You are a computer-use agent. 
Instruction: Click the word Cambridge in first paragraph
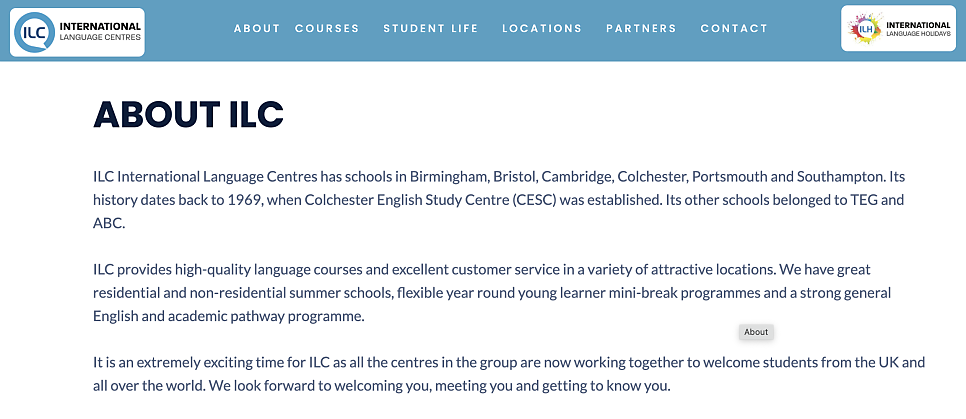coord(578,177)
